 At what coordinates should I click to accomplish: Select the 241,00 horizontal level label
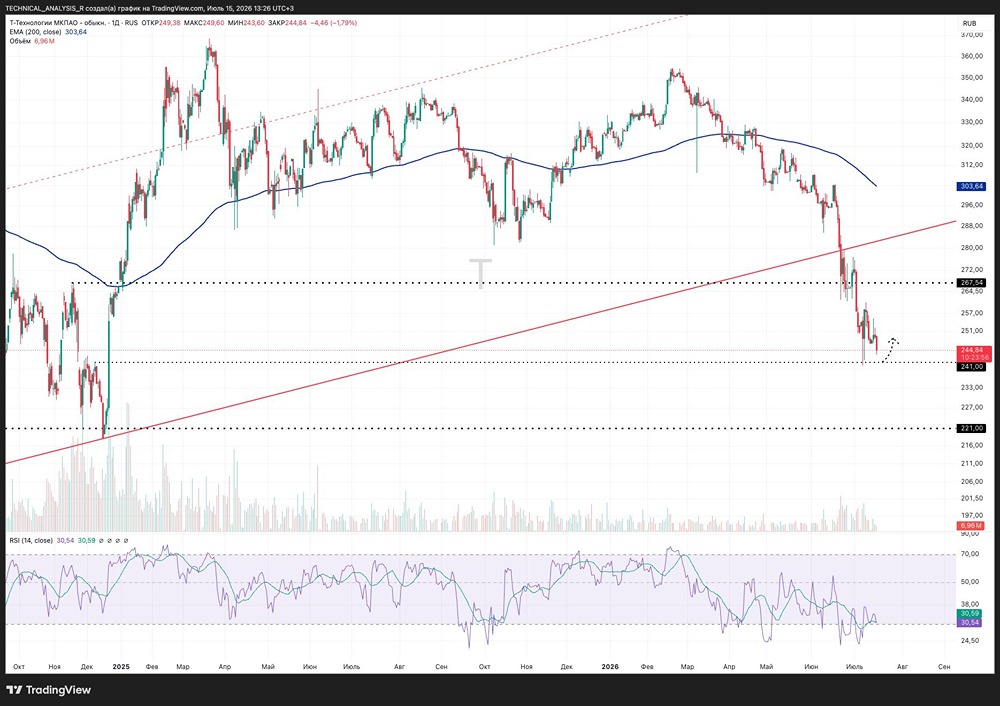tap(972, 367)
